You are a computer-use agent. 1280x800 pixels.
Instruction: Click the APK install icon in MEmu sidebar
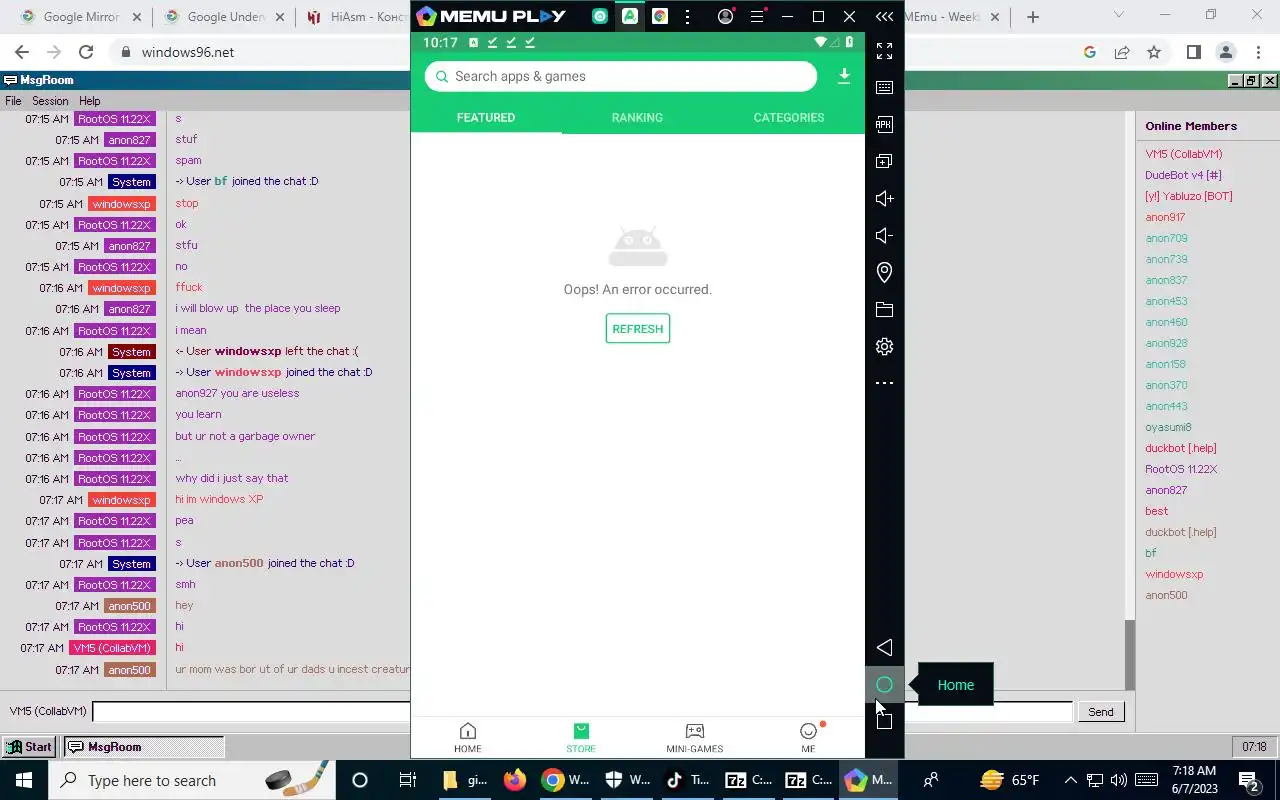(884, 124)
